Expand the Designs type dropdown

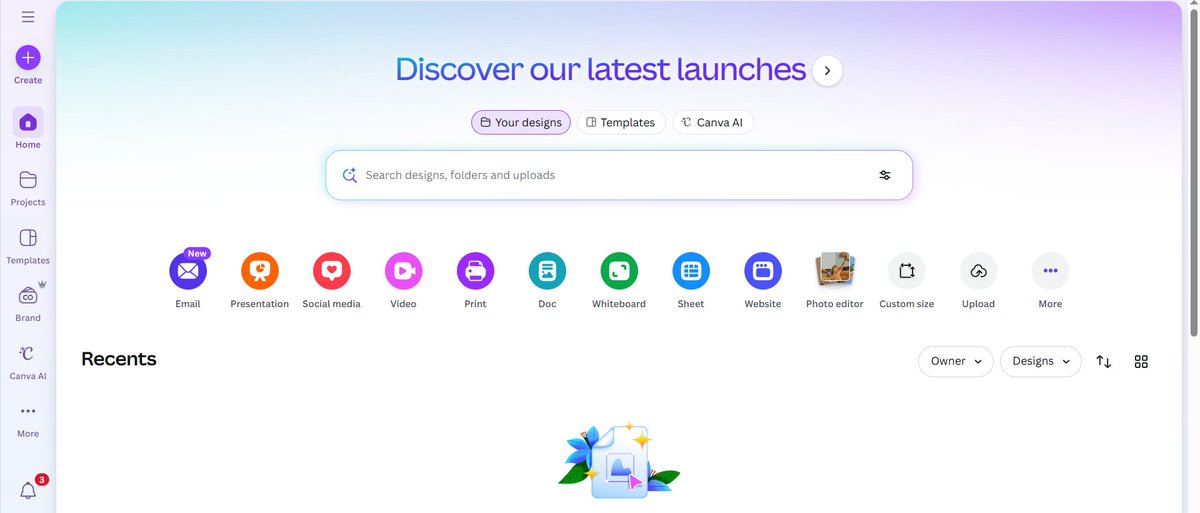pyautogui.click(x=1041, y=361)
